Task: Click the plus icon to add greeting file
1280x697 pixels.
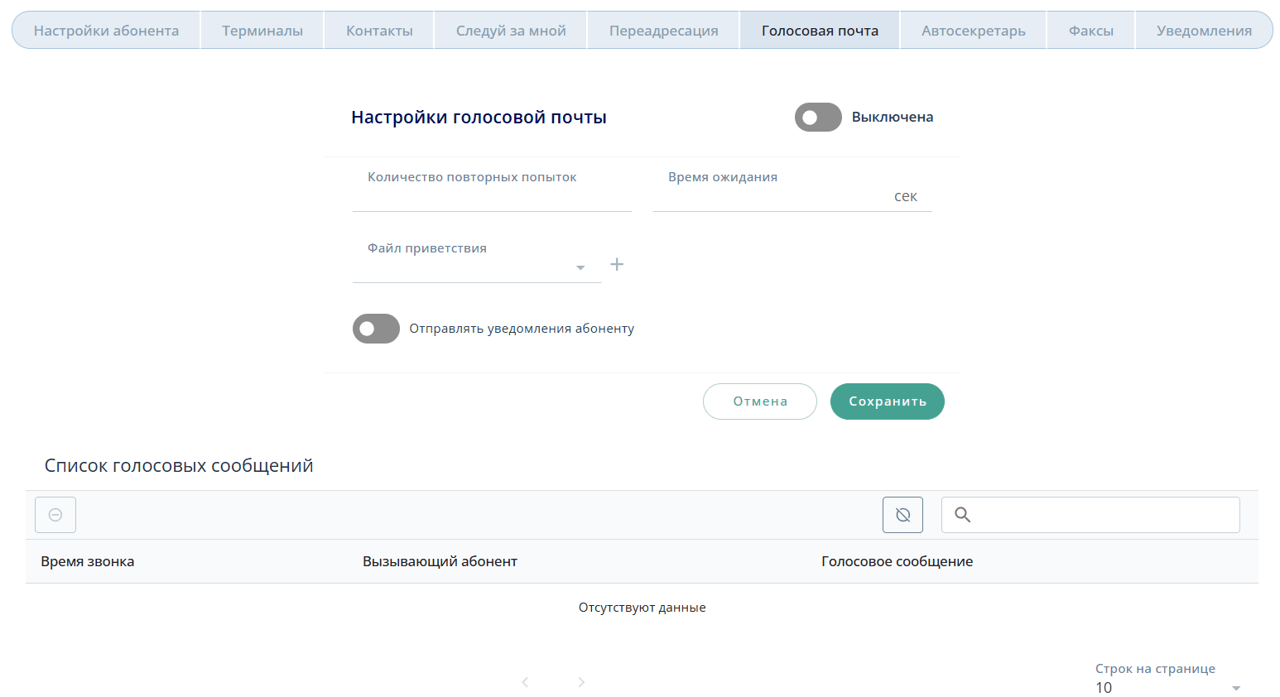Action: [x=617, y=265]
